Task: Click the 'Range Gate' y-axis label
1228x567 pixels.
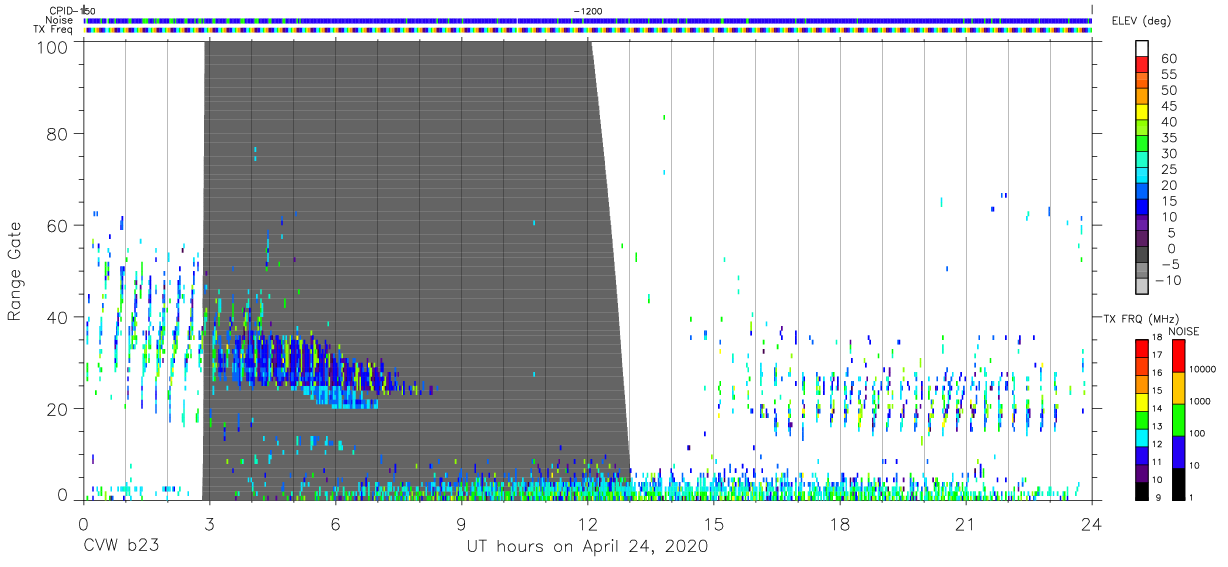Action: pos(15,270)
